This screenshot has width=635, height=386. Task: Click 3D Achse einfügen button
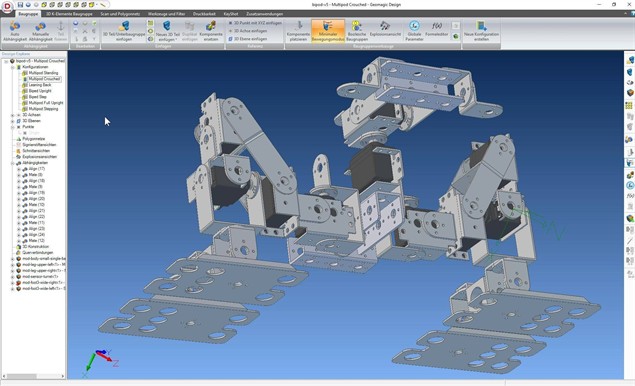tap(248, 31)
